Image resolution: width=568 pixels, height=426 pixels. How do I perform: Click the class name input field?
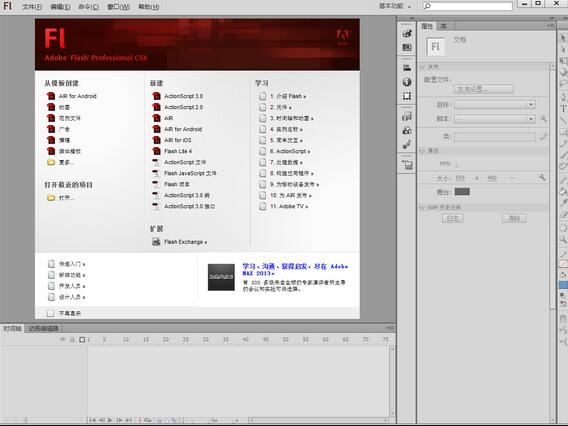[x=494, y=137]
